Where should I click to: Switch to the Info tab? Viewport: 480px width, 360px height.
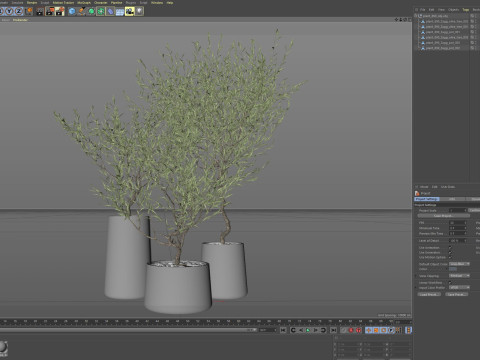coord(452,199)
